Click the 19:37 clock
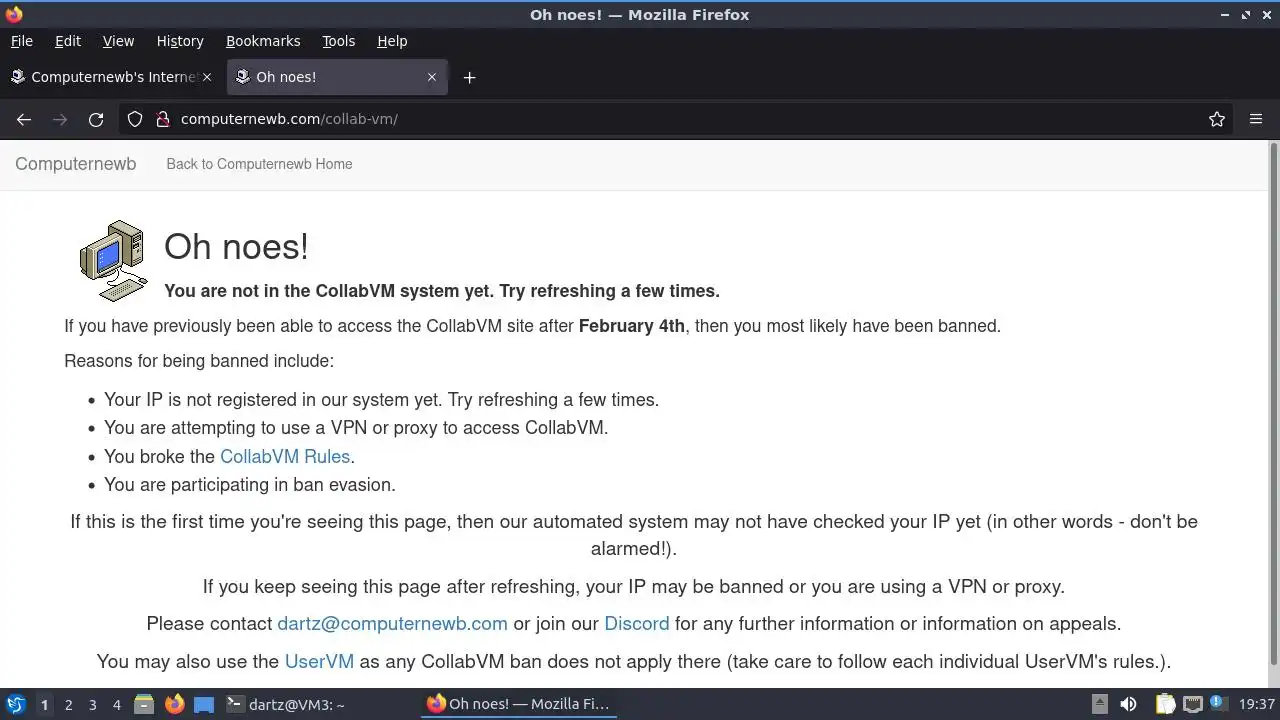Viewport: 1280px width, 720px height. click(x=1257, y=704)
